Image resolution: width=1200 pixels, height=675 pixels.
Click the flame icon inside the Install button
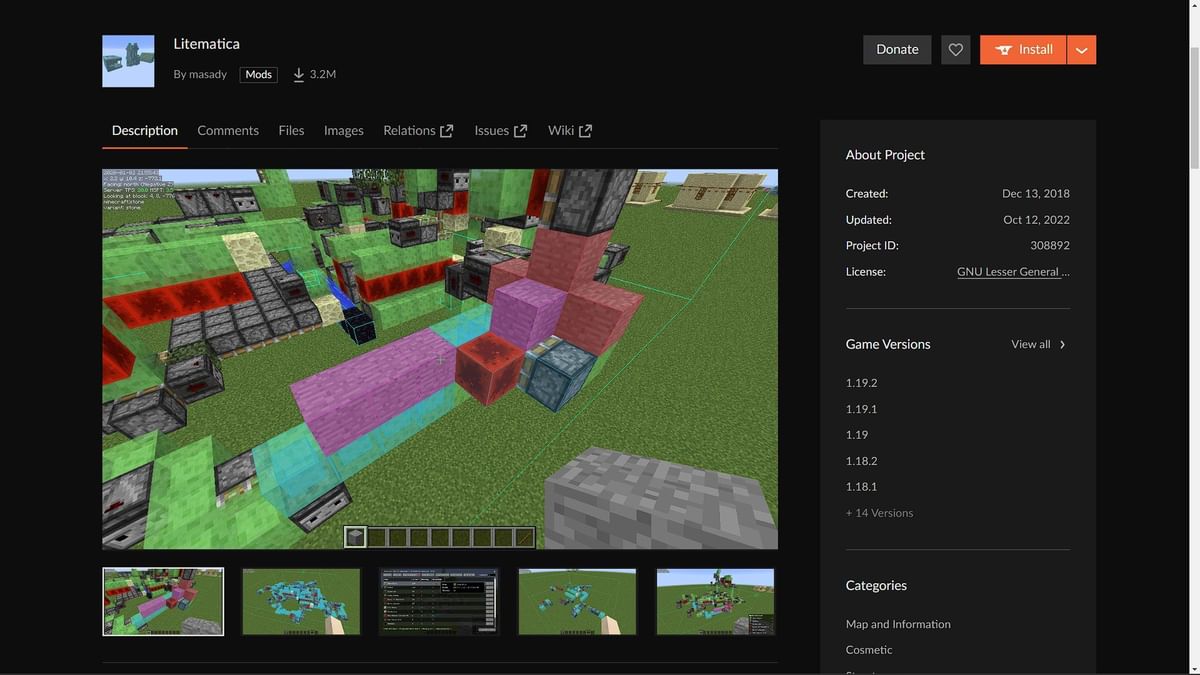coord(1002,48)
